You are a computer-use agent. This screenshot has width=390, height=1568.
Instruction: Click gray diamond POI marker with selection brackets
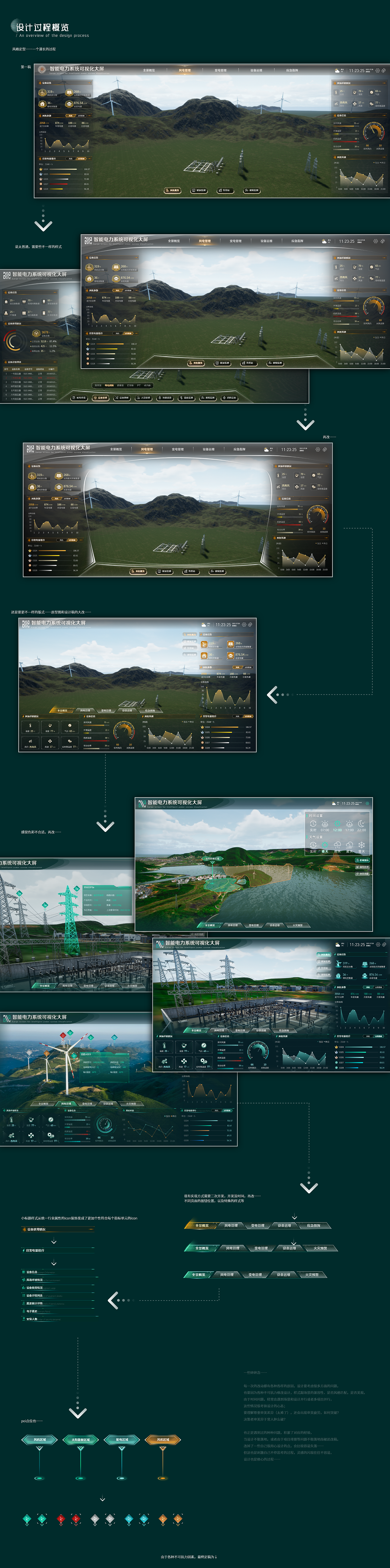[110, 1519]
